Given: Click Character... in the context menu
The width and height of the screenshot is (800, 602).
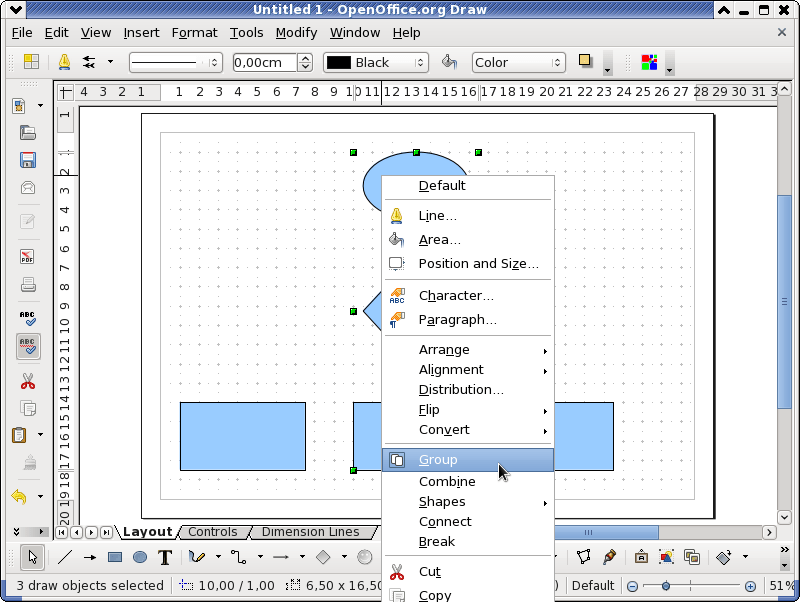Looking at the screenshot, I should click(x=468, y=296).
